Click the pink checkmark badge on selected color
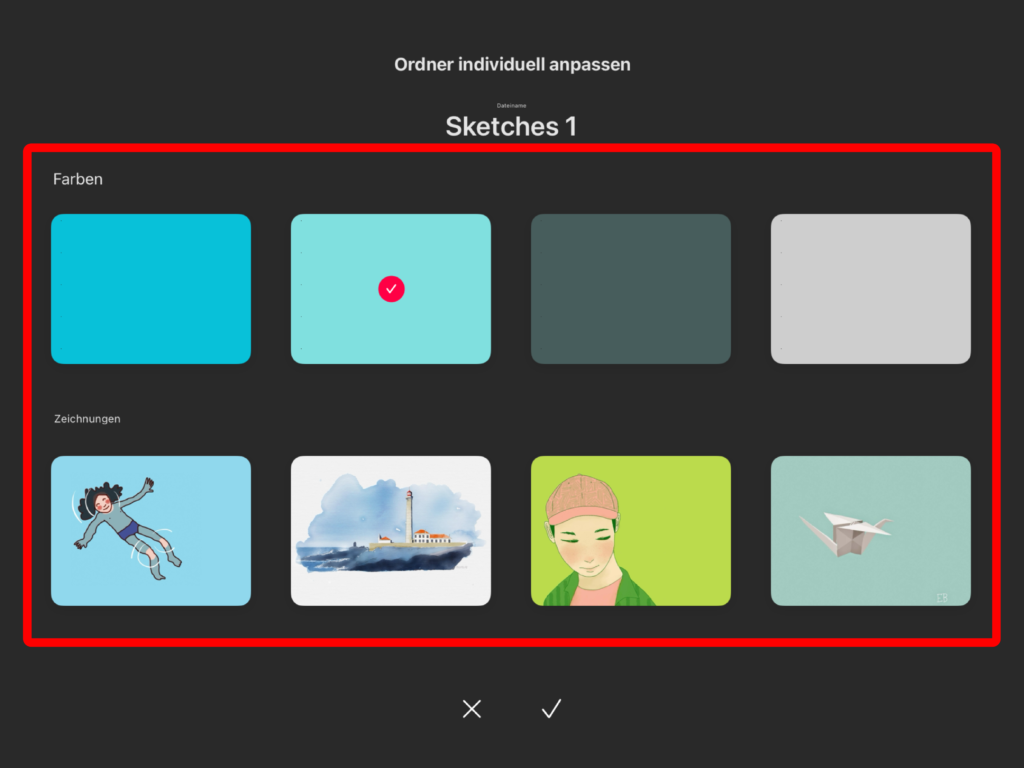Image resolution: width=1024 pixels, height=768 pixels. 391,289
